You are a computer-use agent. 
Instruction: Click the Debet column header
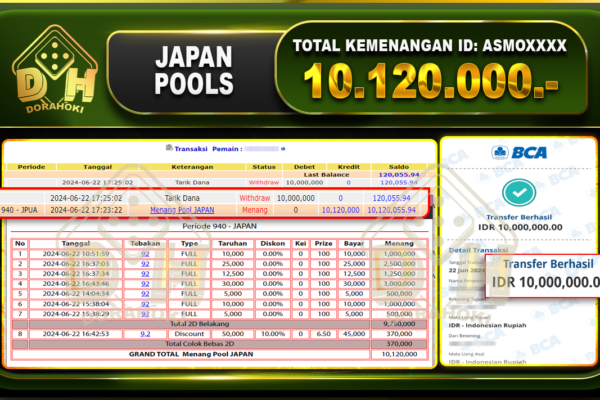[304, 167]
